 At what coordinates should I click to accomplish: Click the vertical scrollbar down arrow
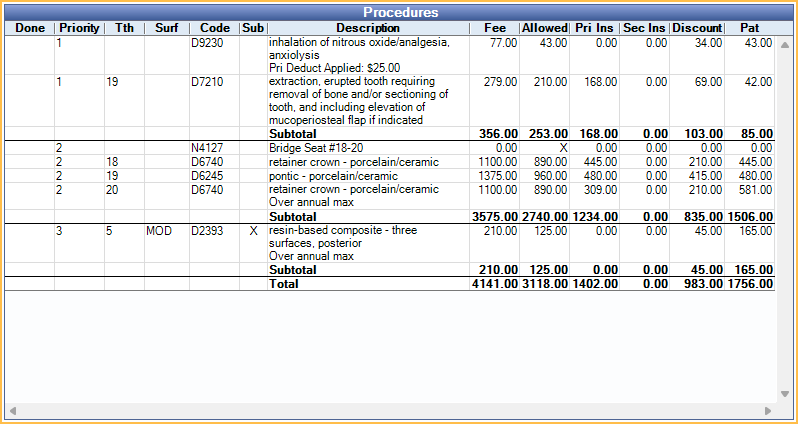[x=783, y=392]
